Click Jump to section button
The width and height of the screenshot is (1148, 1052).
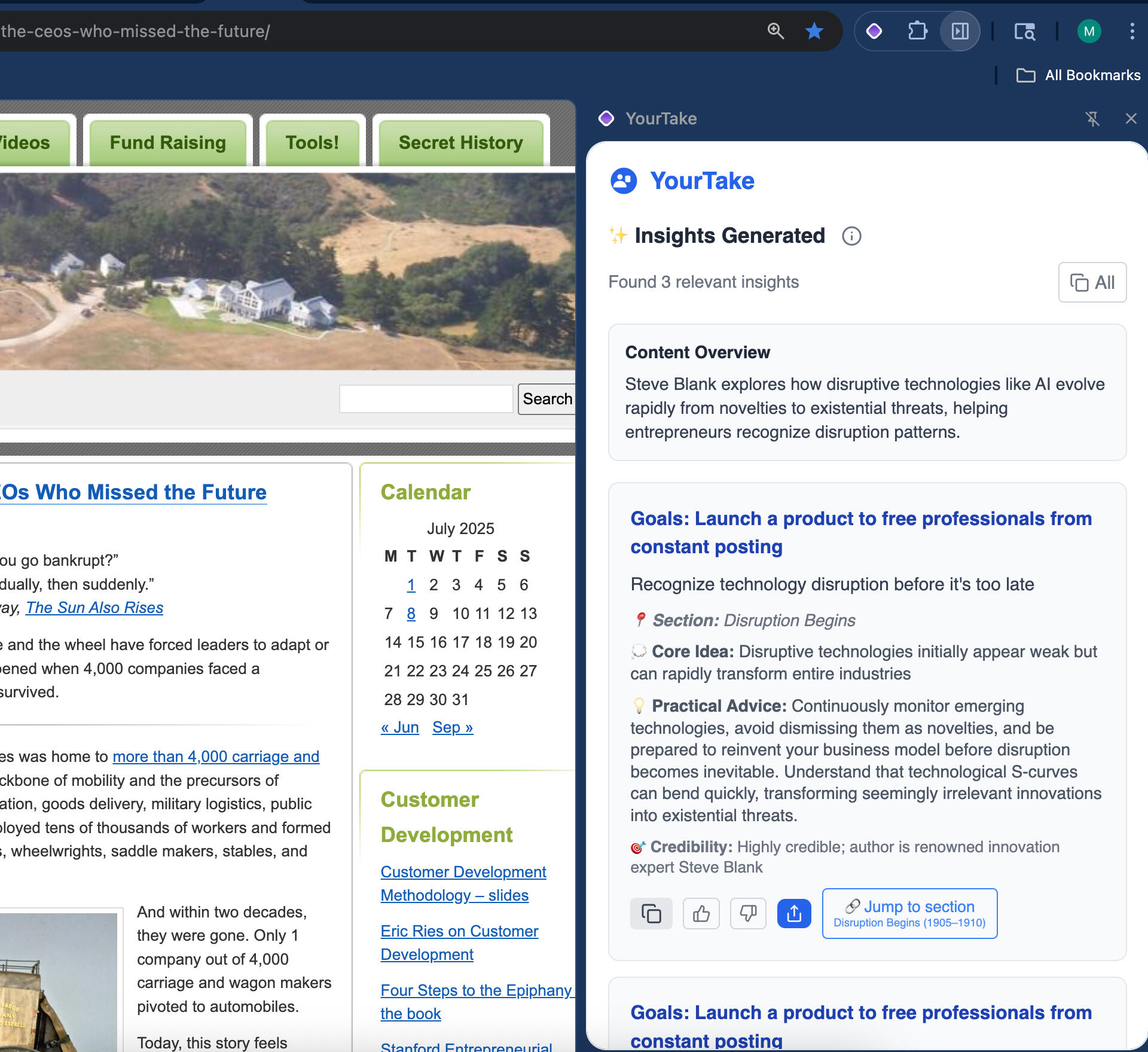pyautogui.click(x=909, y=914)
